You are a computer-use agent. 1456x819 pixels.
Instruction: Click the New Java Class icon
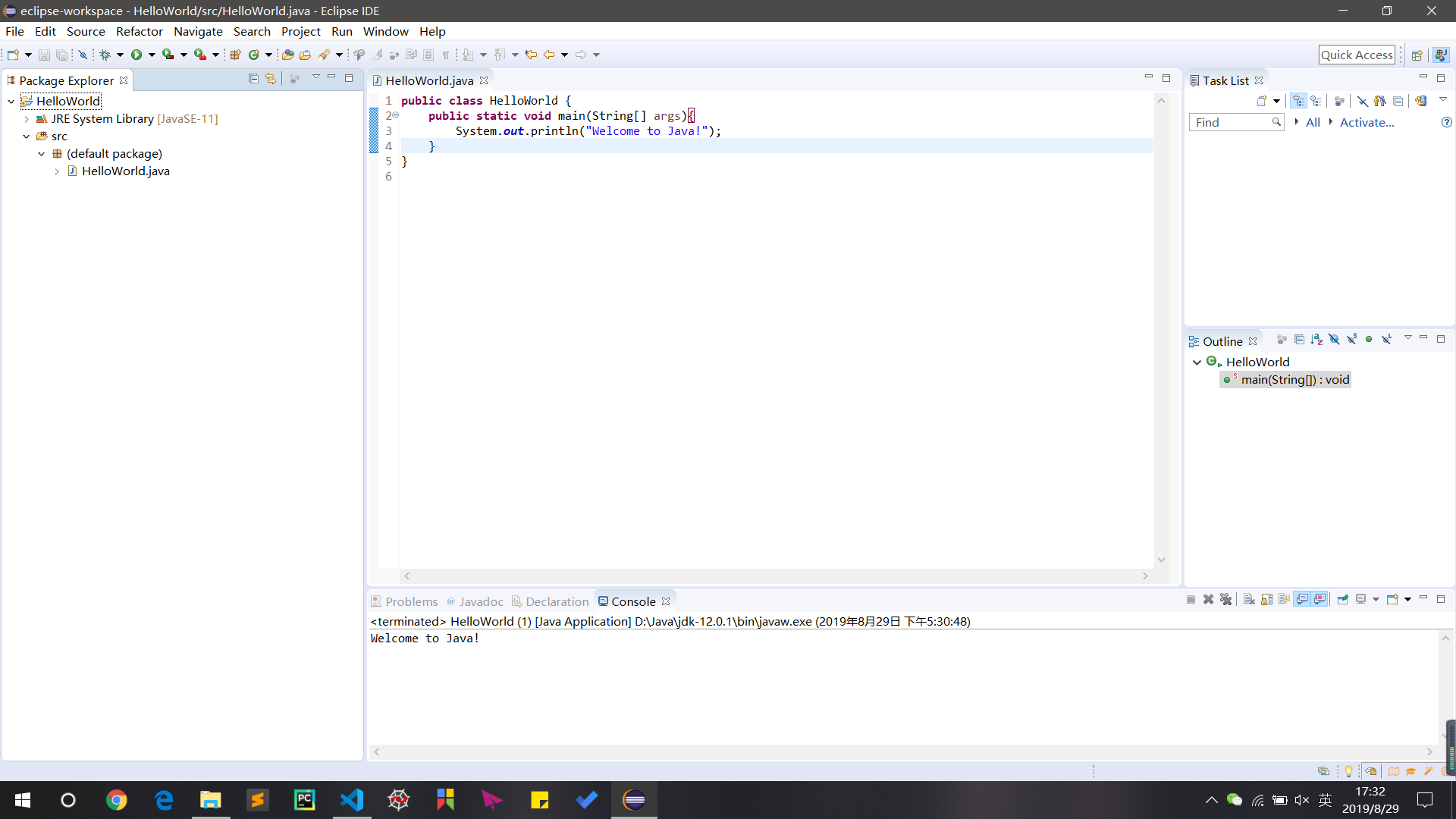point(254,55)
